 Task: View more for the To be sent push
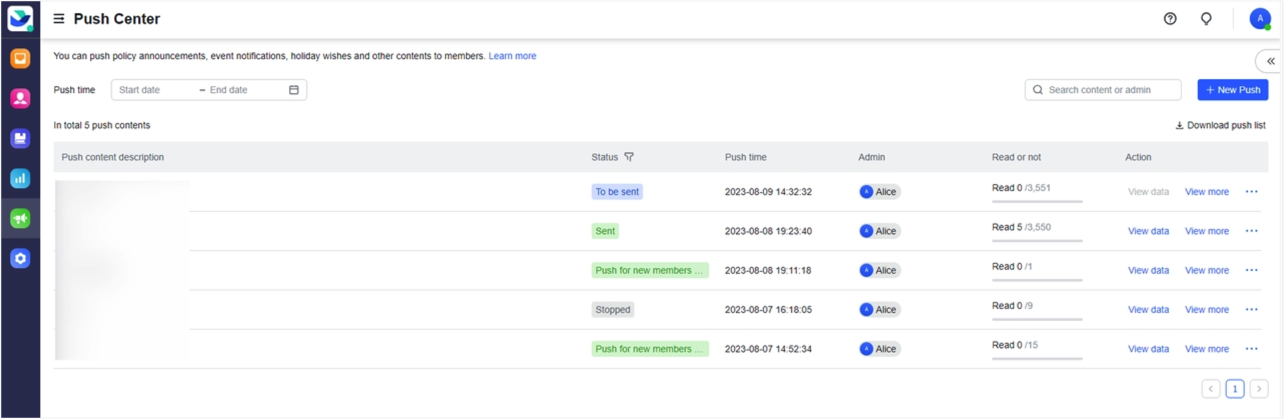click(1207, 192)
